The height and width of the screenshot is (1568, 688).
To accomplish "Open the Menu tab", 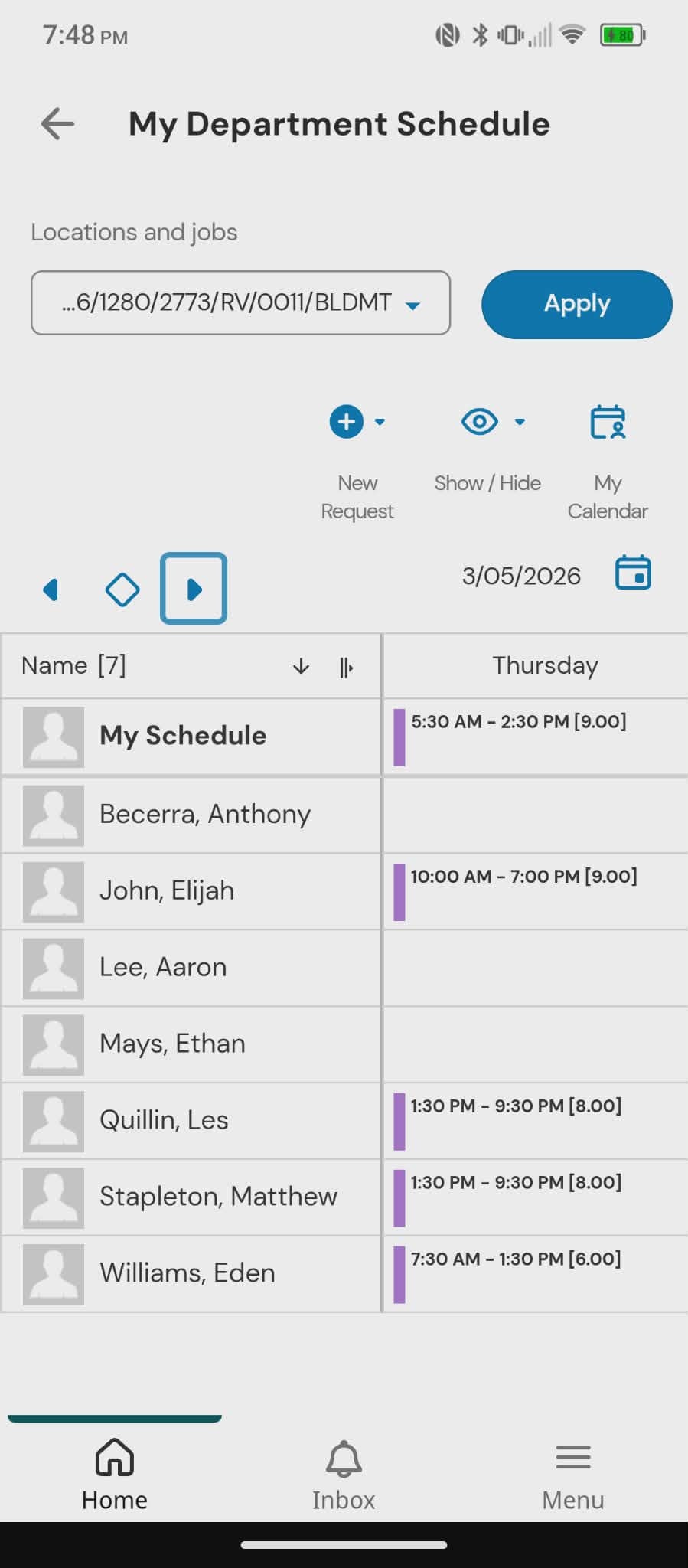I will [573, 1475].
